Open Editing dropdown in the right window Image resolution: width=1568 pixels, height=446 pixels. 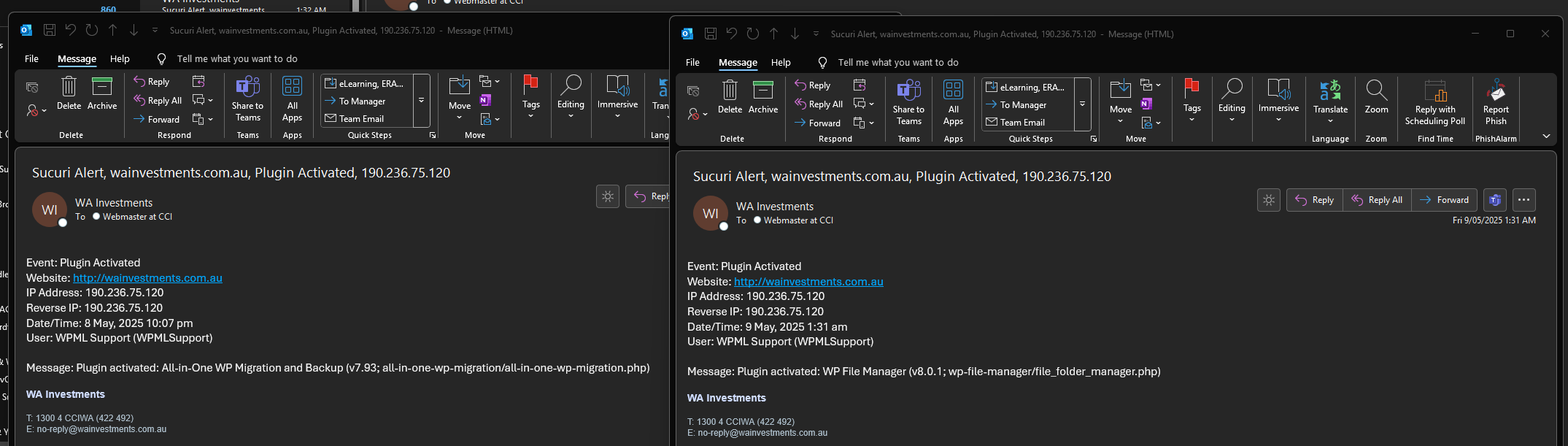click(1232, 101)
